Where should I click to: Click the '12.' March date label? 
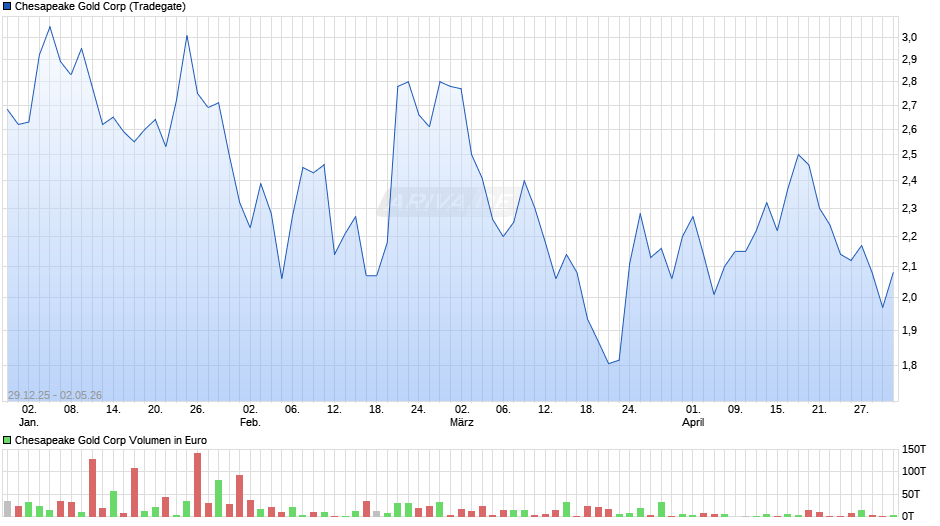pyautogui.click(x=545, y=410)
